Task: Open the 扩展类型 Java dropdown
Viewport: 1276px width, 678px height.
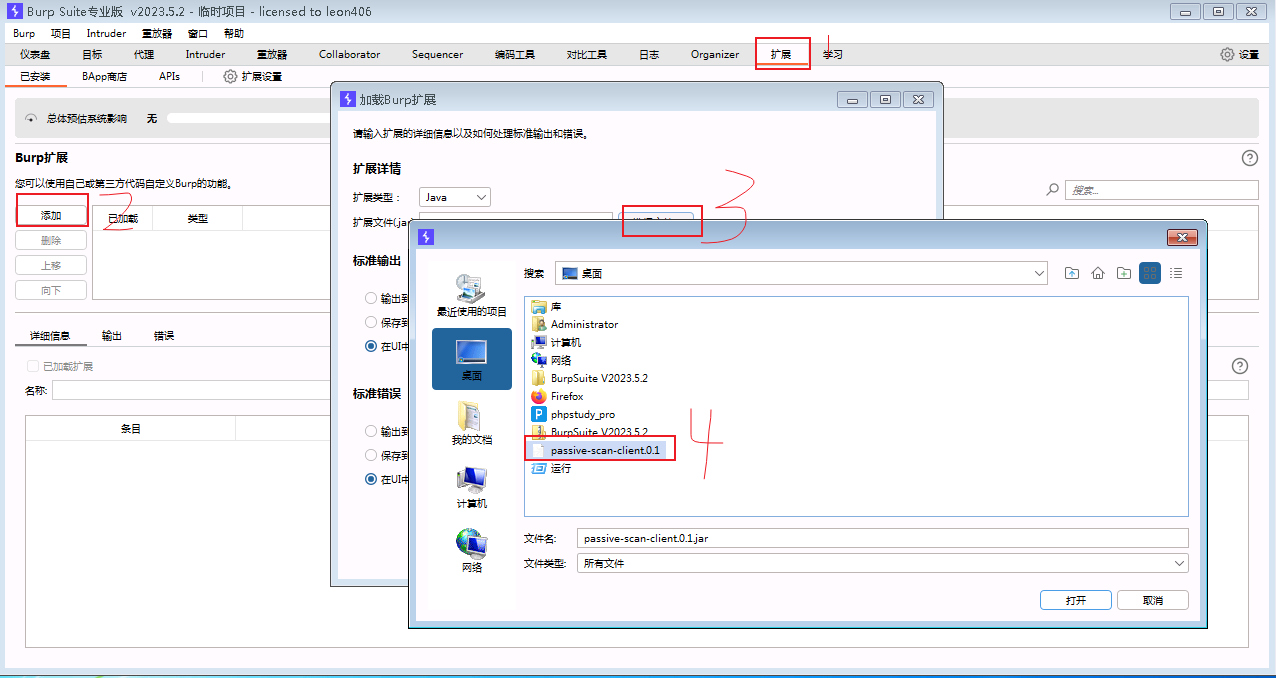Action: click(x=455, y=197)
